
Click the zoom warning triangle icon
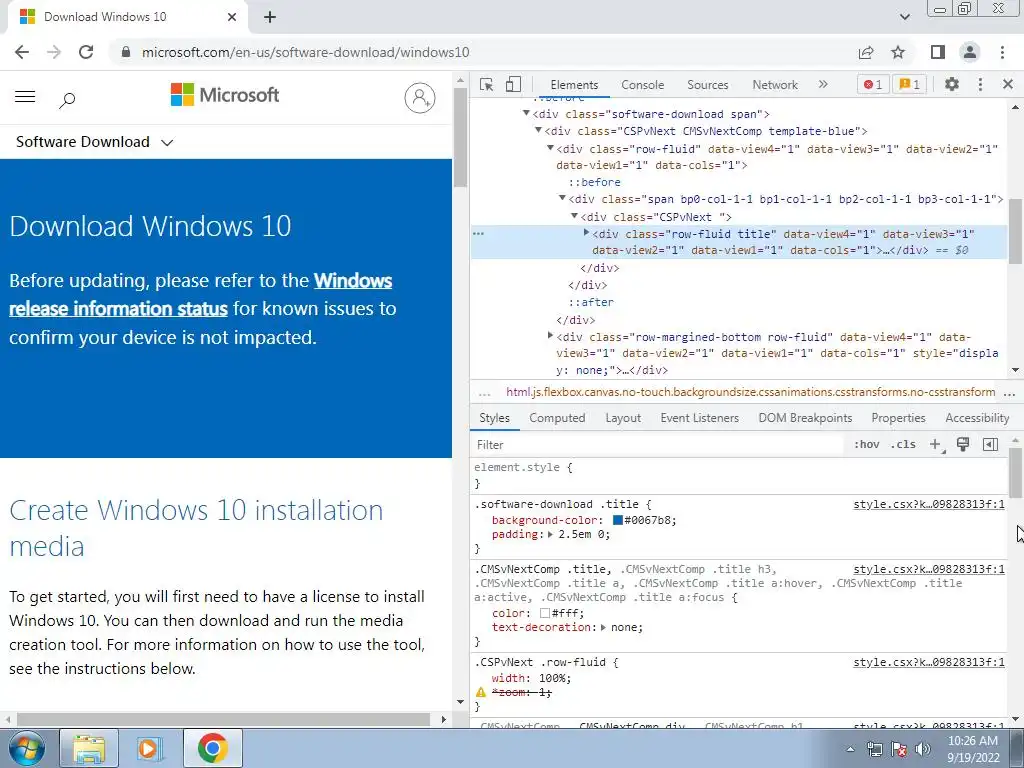481,692
